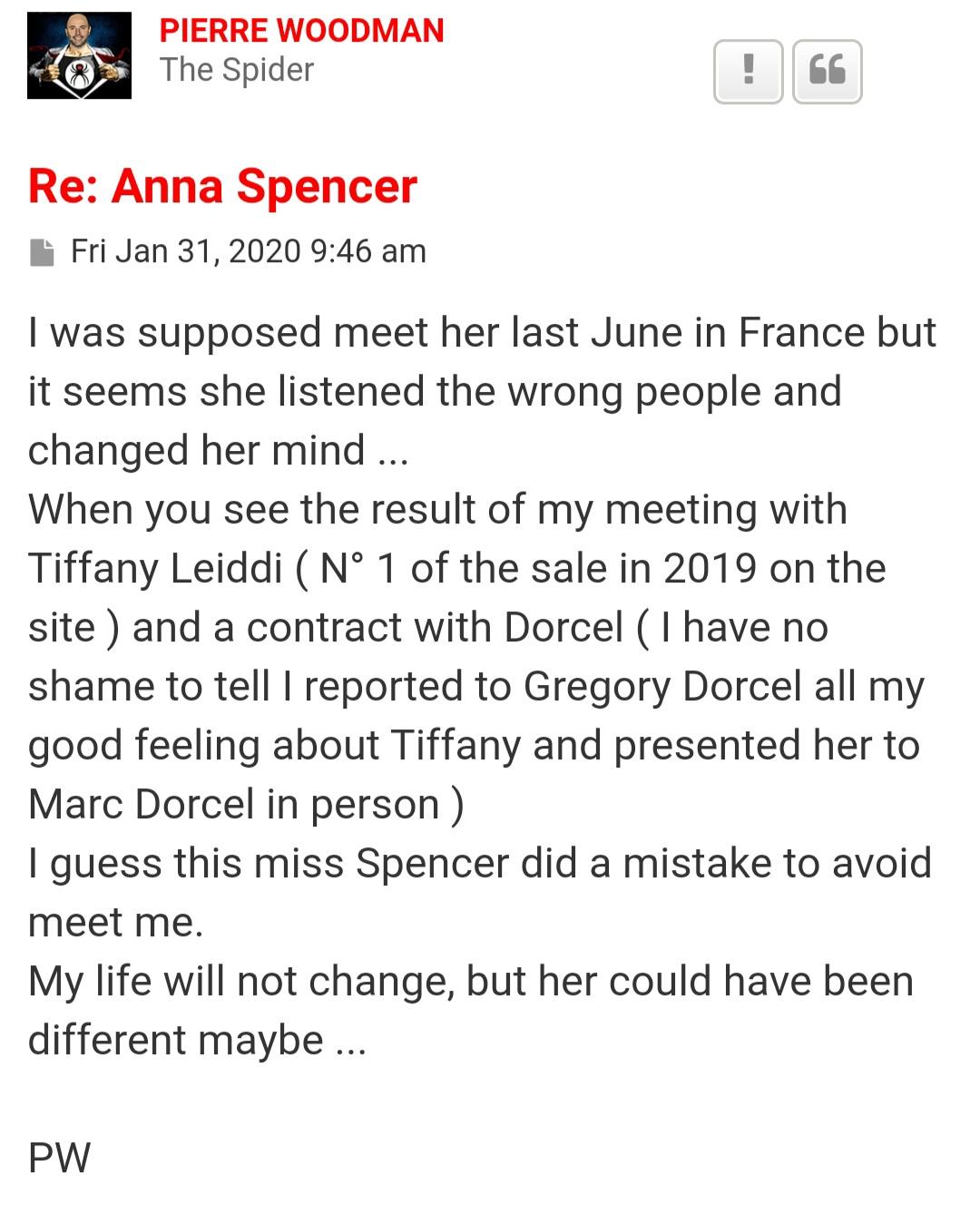Screen dimensions: 980x1214
Task: Click the year '2019' in the post
Action: [x=710, y=569]
